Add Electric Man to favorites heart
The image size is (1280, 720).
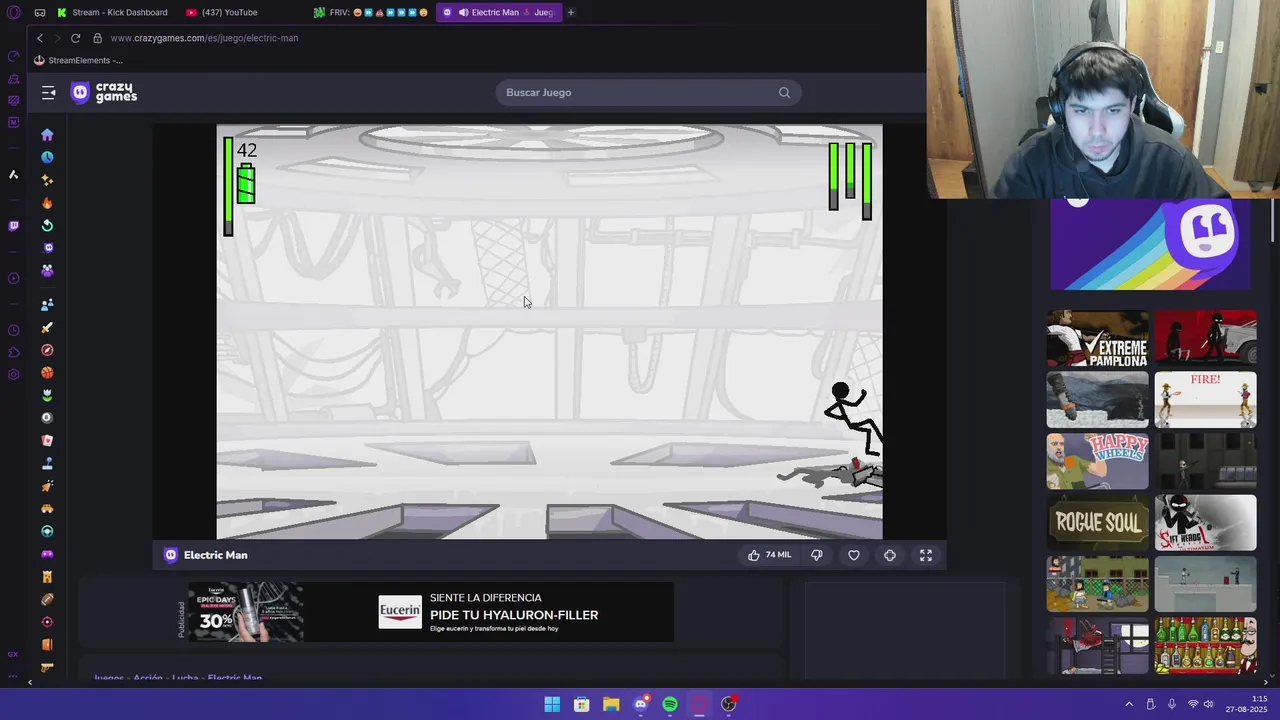tap(853, 555)
